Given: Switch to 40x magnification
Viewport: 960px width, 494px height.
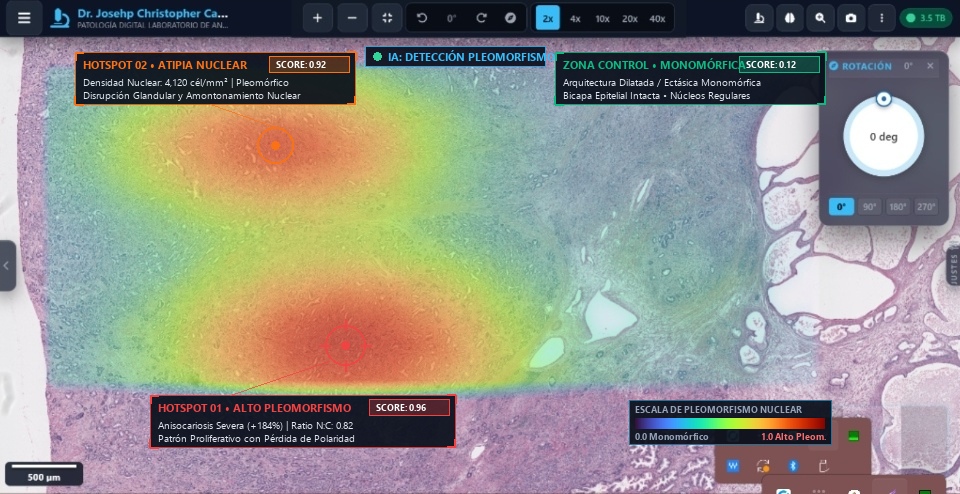Looking at the screenshot, I should 657,18.
